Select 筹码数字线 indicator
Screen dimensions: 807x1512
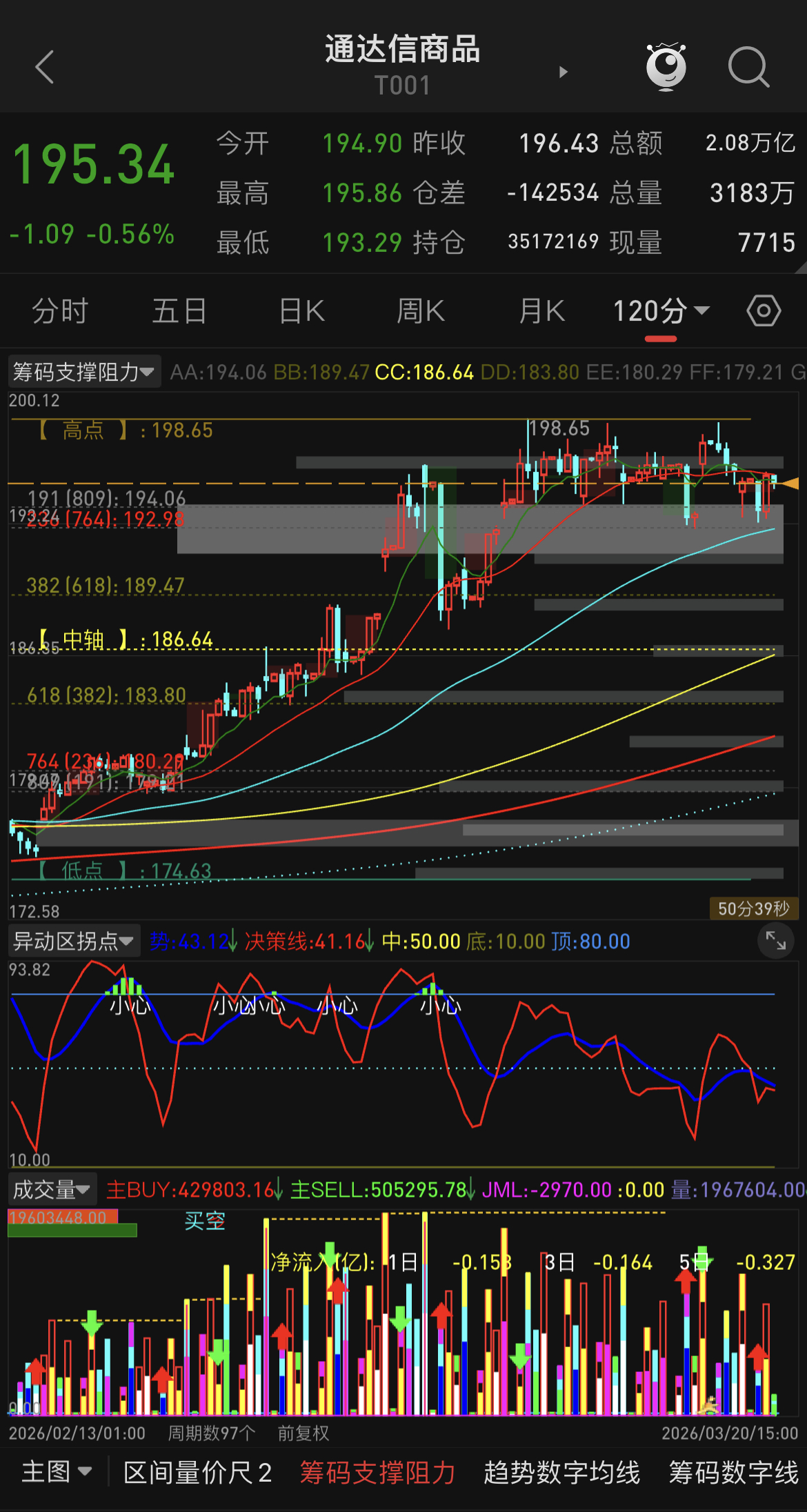pyautogui.click(x=734, y=1472)
